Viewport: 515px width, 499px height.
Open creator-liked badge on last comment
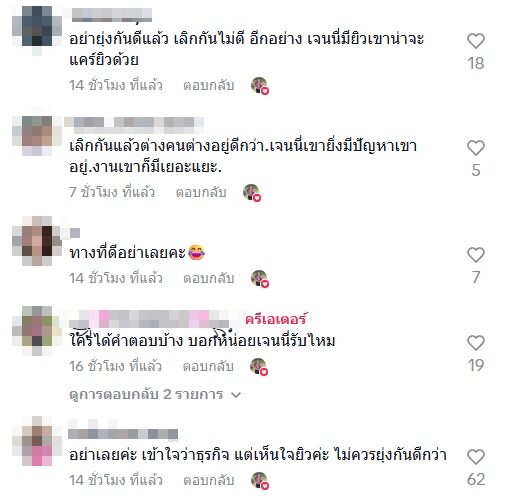click(260, 481)
